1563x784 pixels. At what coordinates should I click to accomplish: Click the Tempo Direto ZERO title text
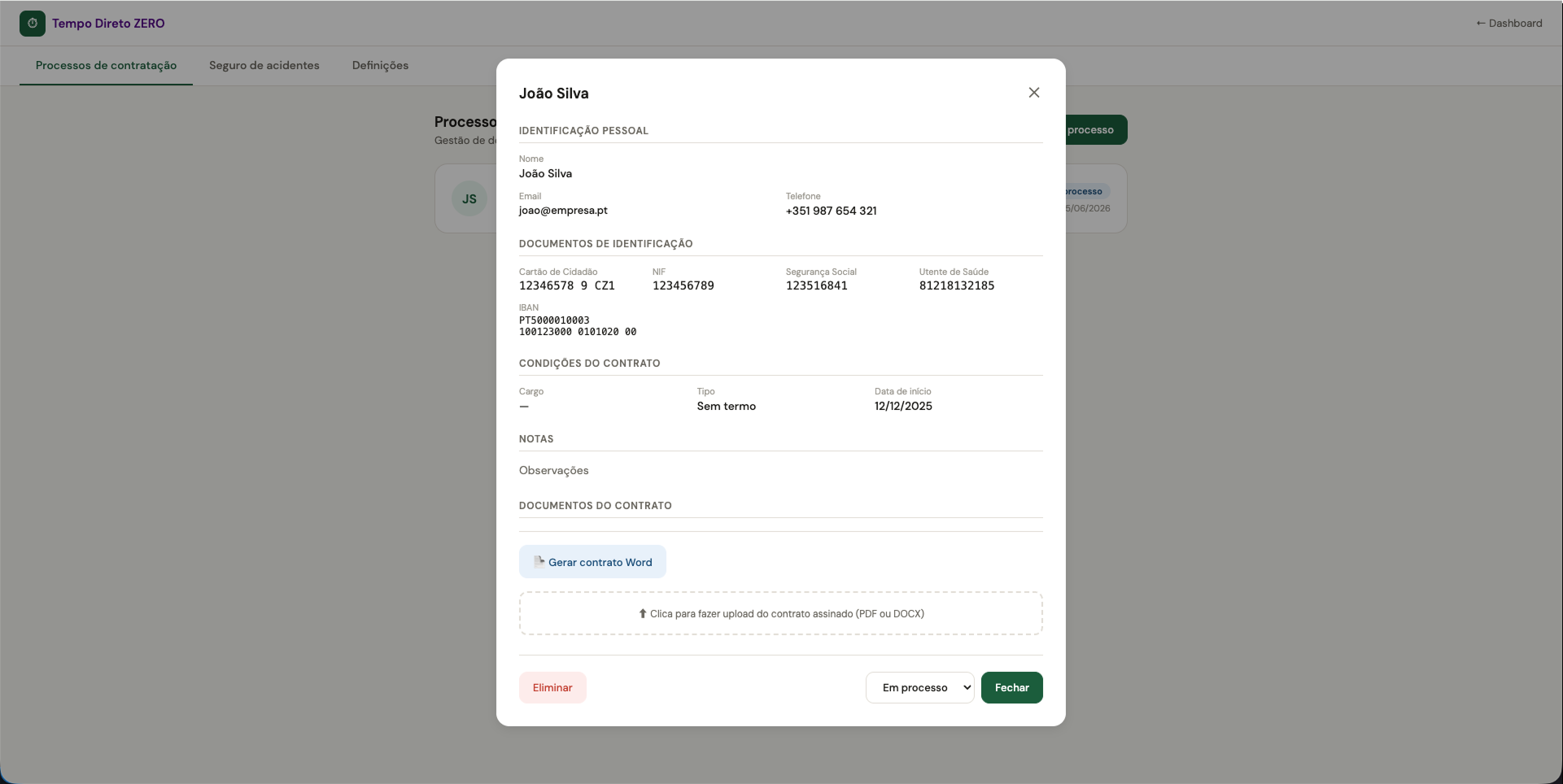click(x=108, y=24)
